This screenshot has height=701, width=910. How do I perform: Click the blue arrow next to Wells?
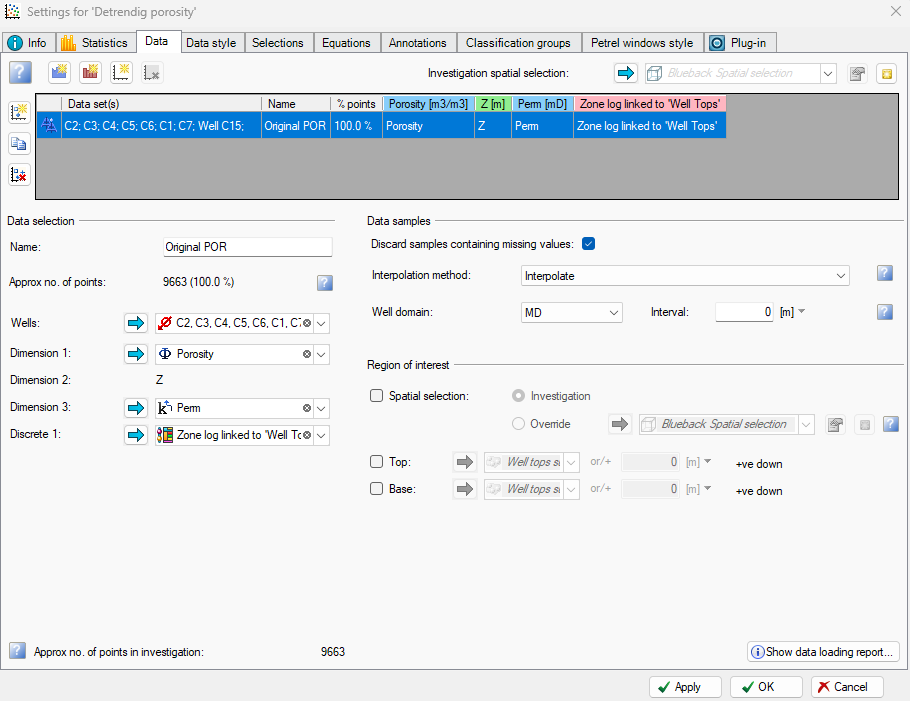(x=136, y=323)
